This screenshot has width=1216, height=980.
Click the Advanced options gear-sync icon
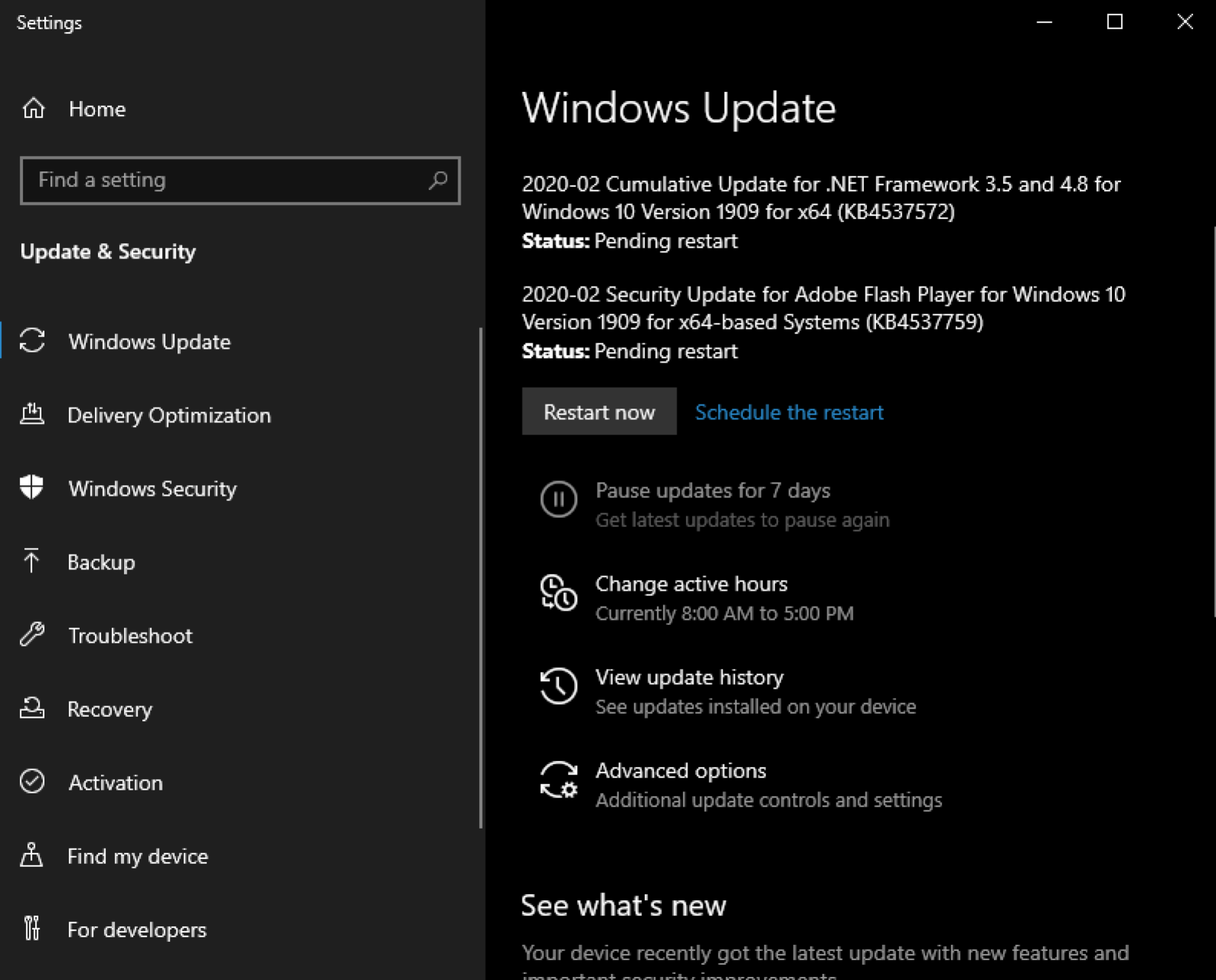(559, 779)
